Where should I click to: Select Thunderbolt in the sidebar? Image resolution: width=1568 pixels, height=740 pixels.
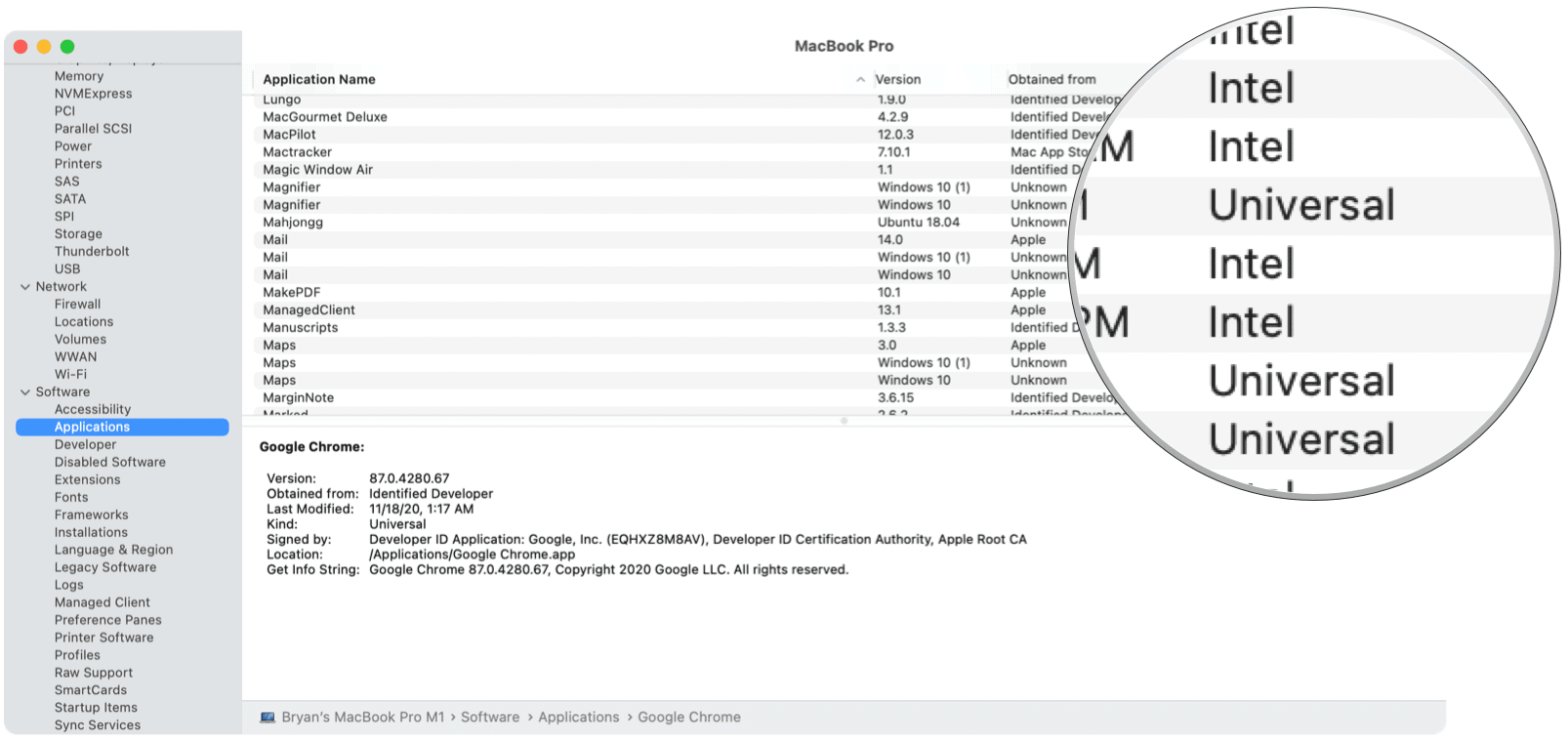tap(92, 252)
